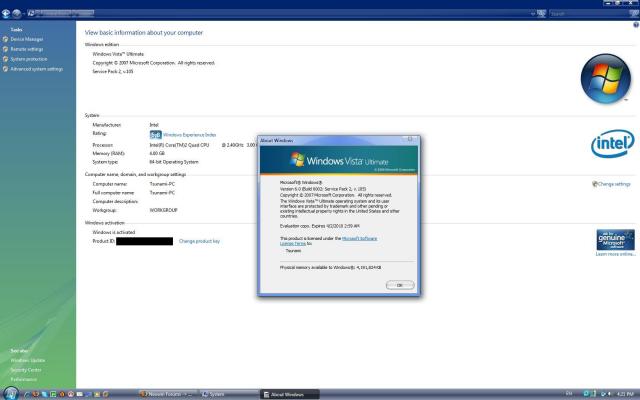Click the Tsunami-PC value beside Full computer name
Viewport: 640px width, 400px height.
click(162, 193)
